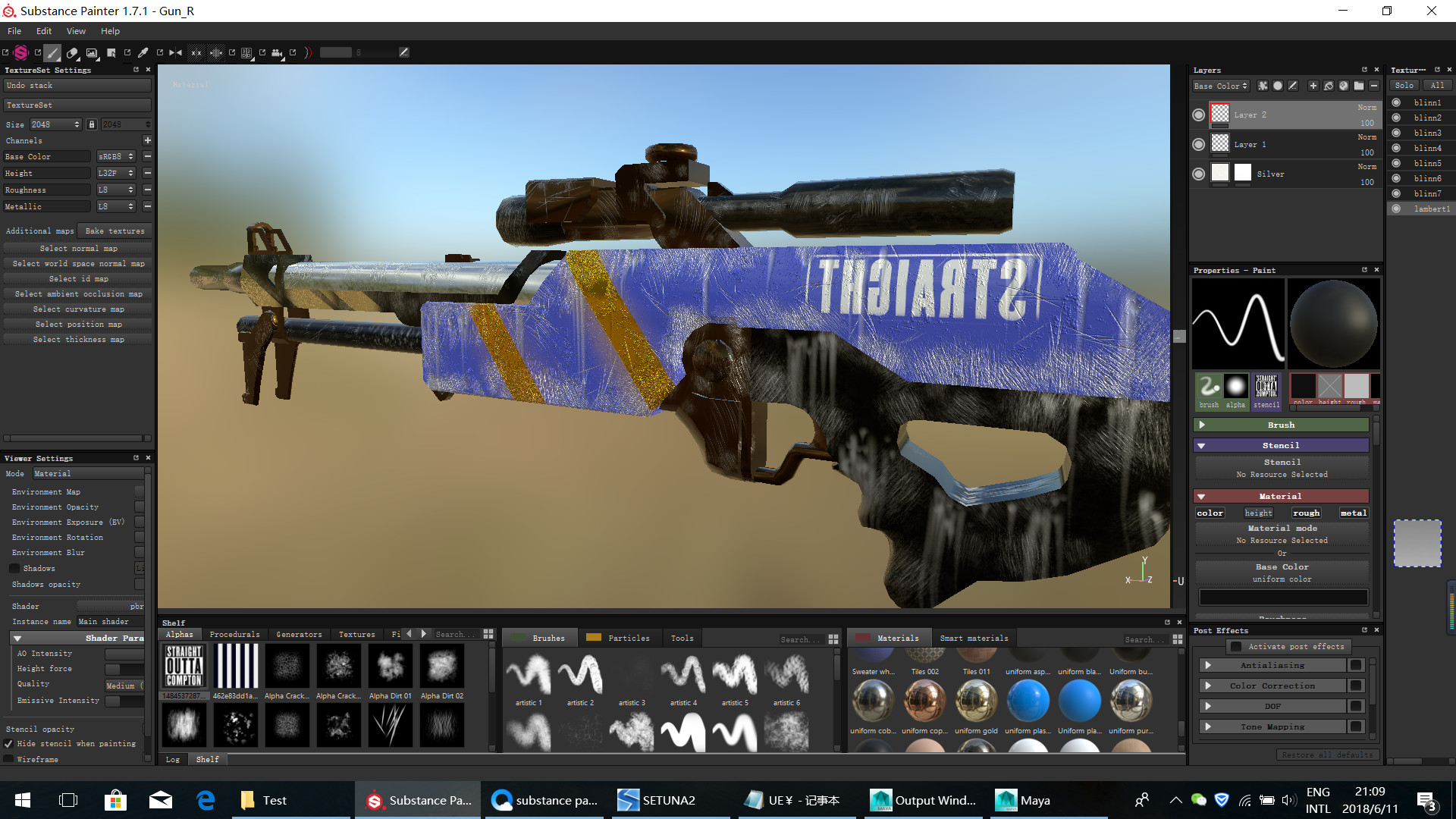The width and height of the screenshot is (1456, 819).
Task: Toggle the mirror symmetry tool
Action: [176, 53]
